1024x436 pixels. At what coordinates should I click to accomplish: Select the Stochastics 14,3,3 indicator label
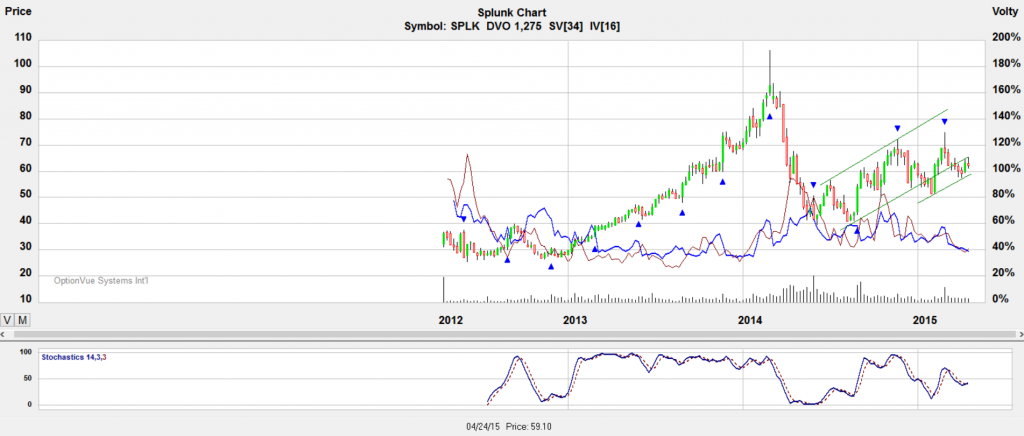point(73,356)
